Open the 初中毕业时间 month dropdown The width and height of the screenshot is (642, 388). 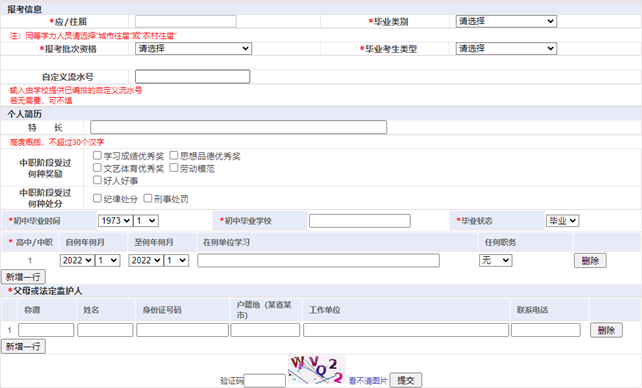(x=146, y=221)
